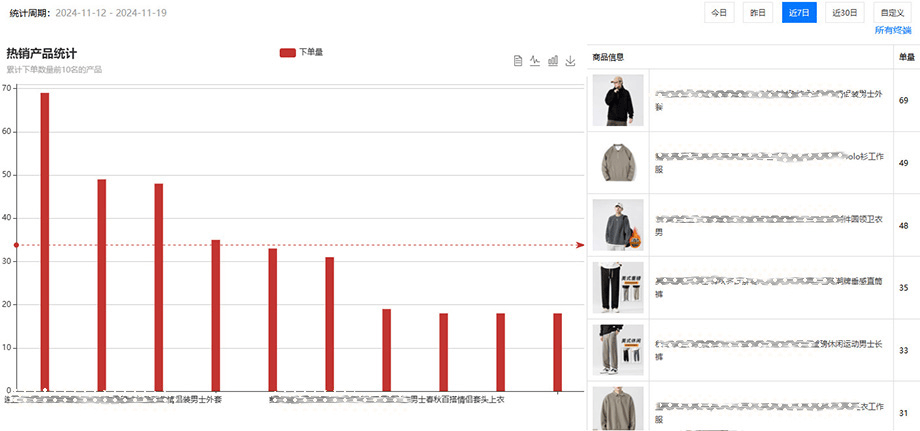This screenshot has width=920, height=431.
Task: Click the sixth bar valued 31
Action: point(330,324)
